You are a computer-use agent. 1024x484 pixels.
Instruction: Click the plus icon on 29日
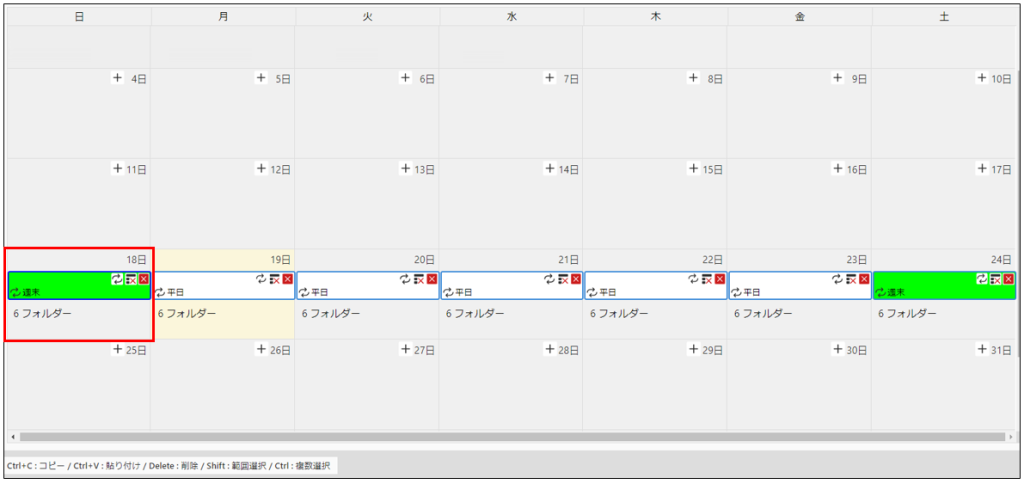694,349
